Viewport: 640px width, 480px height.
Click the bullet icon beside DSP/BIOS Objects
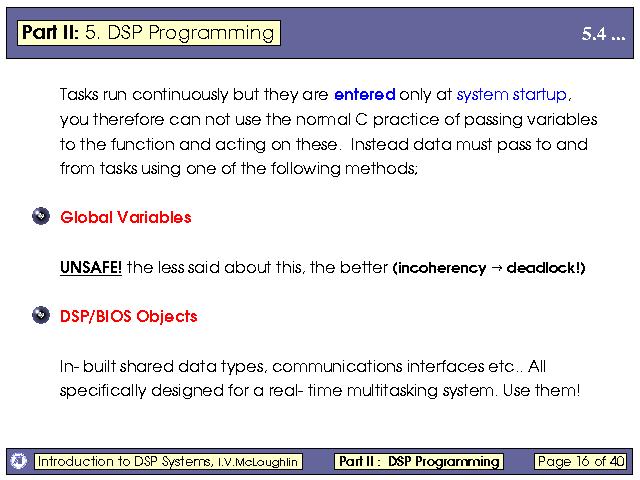click(40, 316)
